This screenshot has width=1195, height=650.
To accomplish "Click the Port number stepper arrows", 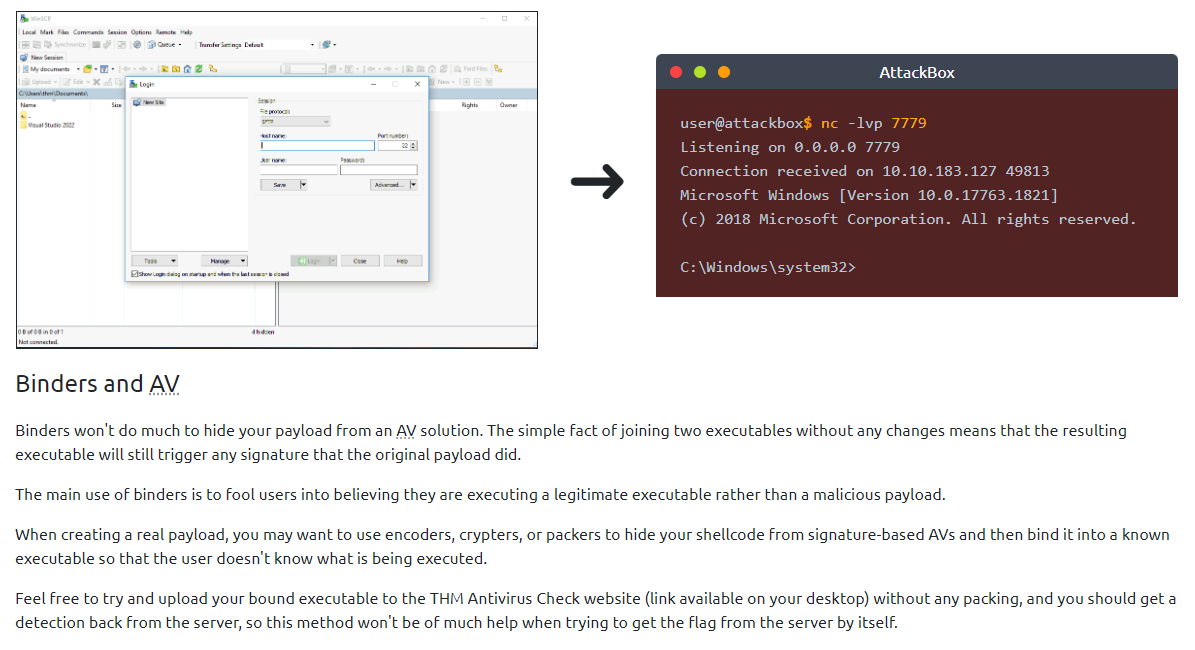I will [x=414, y=146].
